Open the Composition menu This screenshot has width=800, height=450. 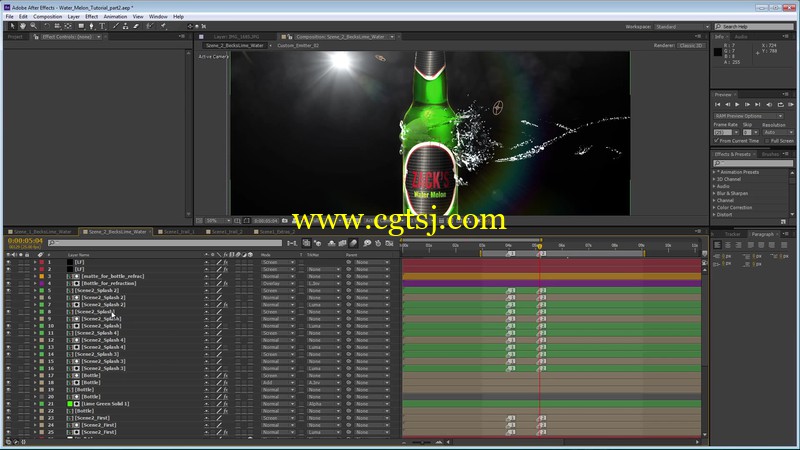(47, 17)
